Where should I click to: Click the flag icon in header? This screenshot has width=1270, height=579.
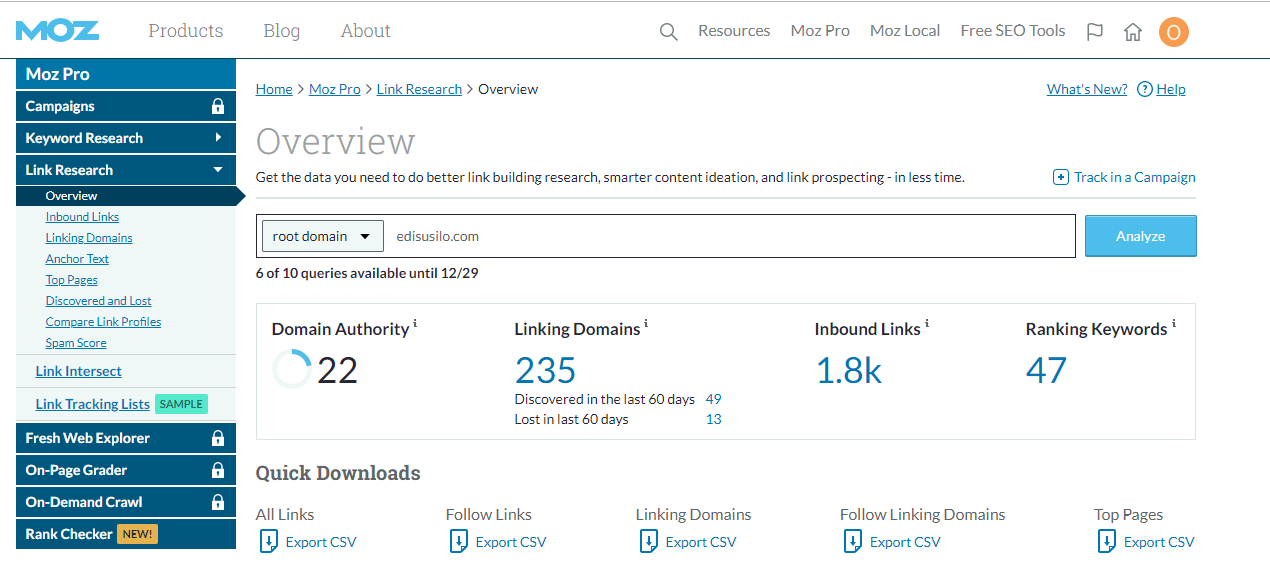[x=1095, y=32]
